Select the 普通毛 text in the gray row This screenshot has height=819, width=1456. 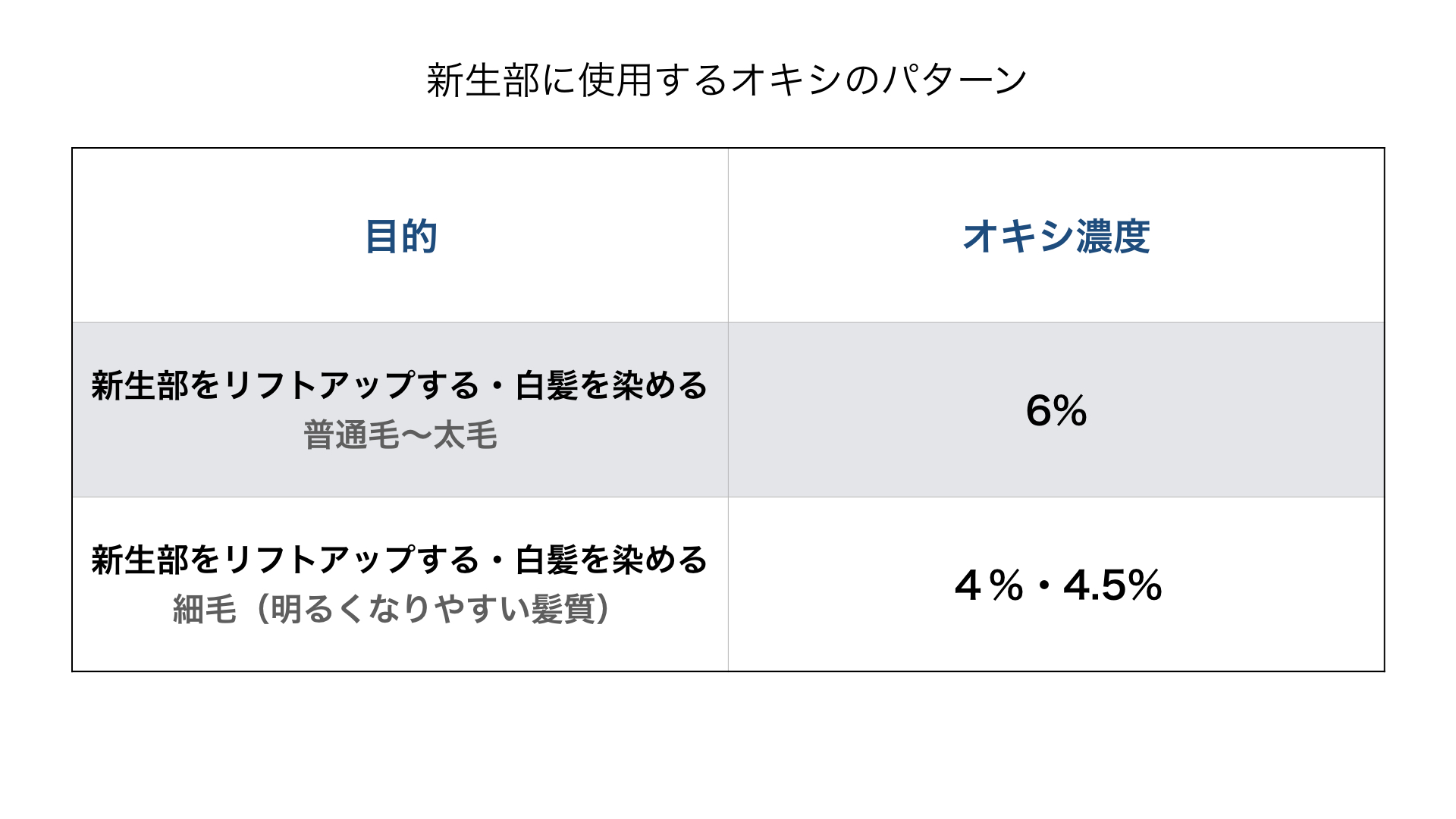coord(351,436)
